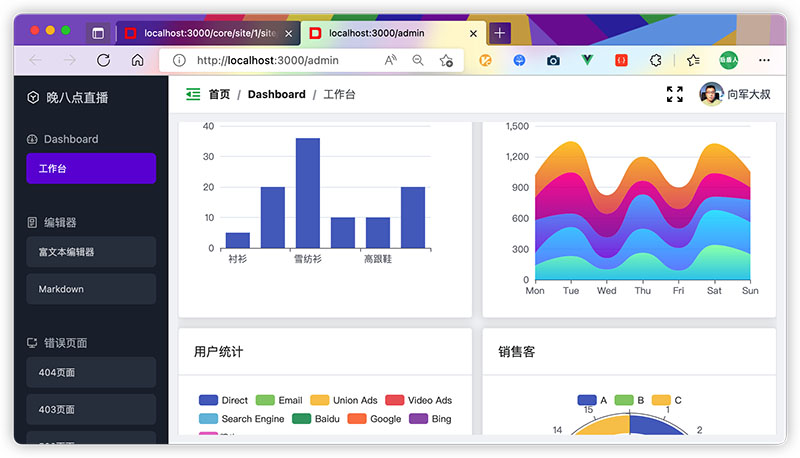Go to 首页 breadcrumb link
800x458 pixels.
(x=219, y=94)
